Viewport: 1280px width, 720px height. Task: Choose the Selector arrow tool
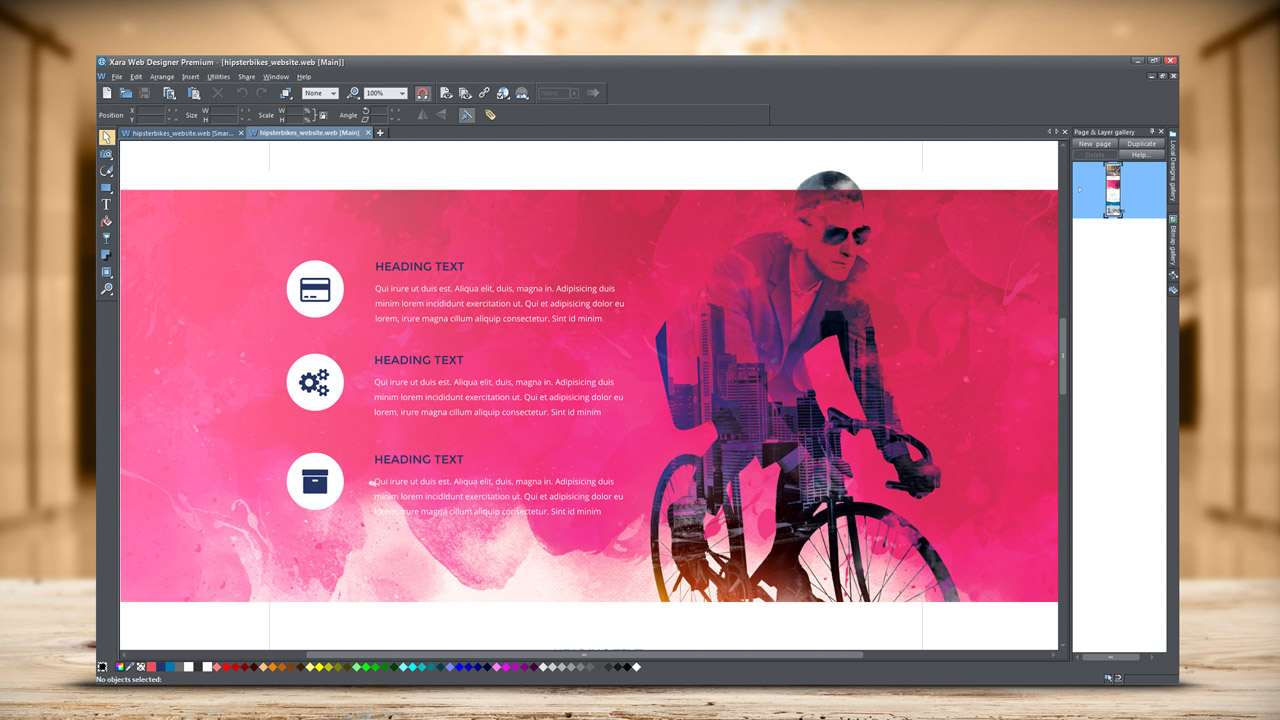click(106, 137)
